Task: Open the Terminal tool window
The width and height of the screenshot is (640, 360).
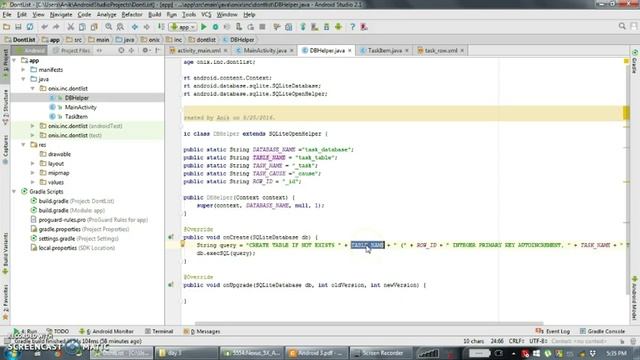Action: click(159, 331)
